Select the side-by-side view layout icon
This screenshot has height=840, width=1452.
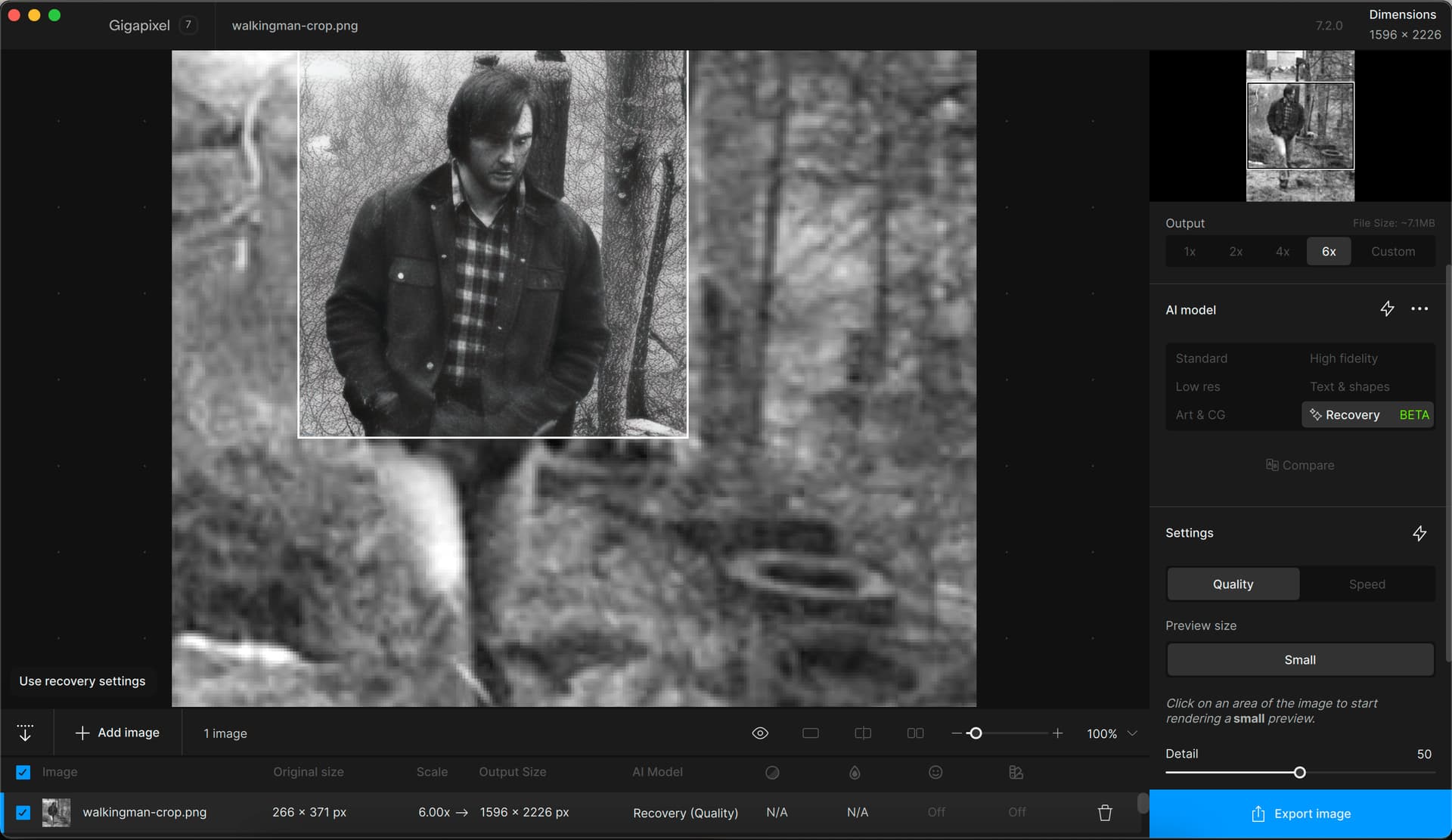point(915,733)
